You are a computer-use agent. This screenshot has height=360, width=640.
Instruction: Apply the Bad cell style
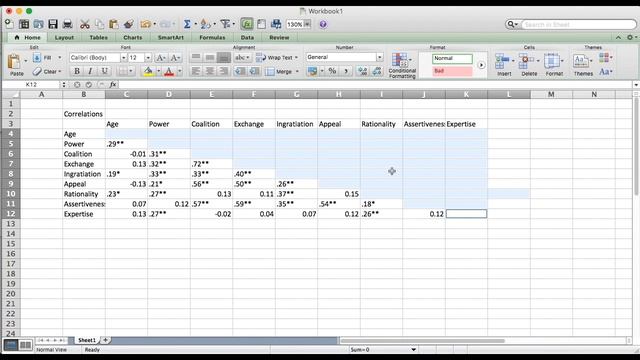(452, 71)
